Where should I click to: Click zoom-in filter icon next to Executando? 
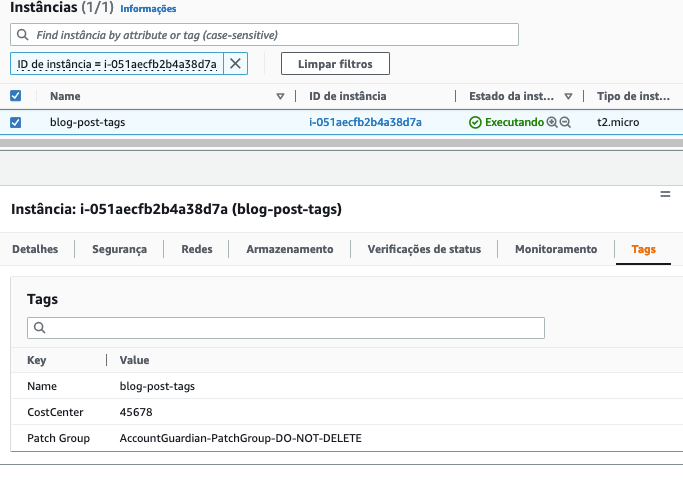[x=552, y=122]
